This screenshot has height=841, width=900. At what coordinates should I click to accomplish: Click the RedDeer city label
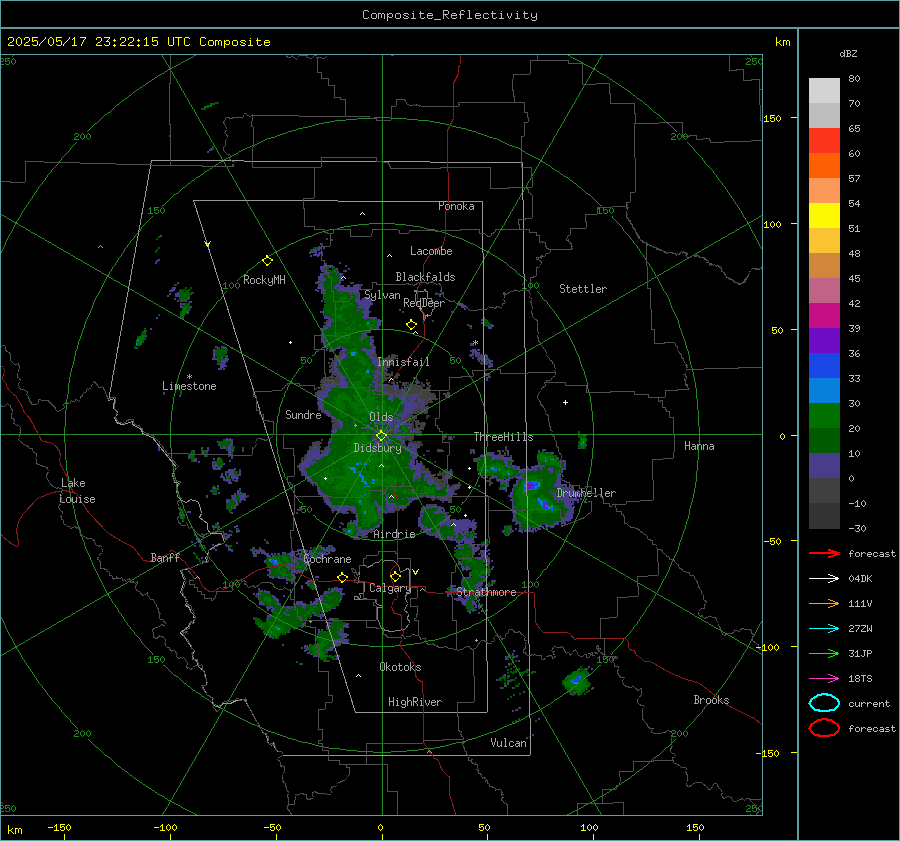424,303
